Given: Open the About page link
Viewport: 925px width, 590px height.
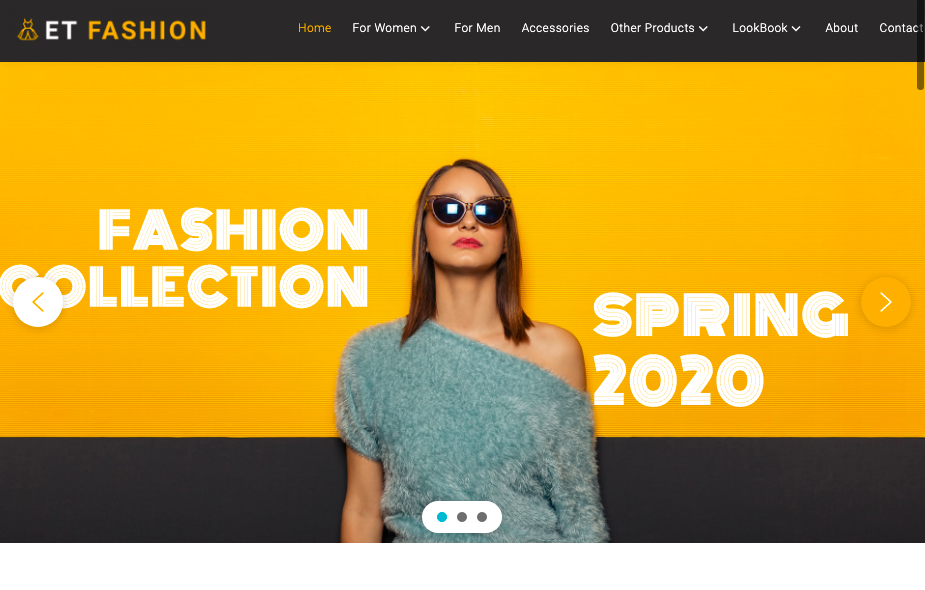Looking at the screenshot, I should point(841,28).
